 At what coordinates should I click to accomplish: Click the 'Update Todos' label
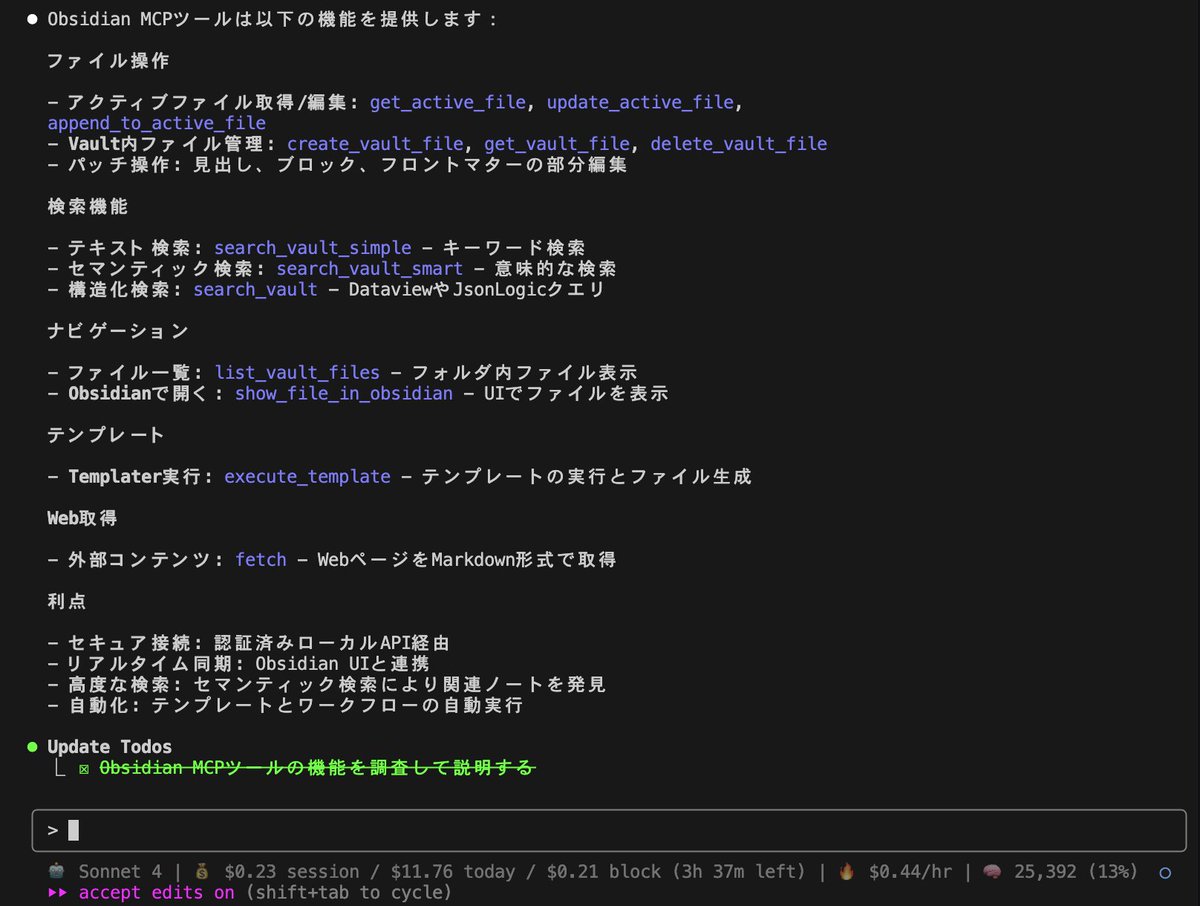click(109, 747)
